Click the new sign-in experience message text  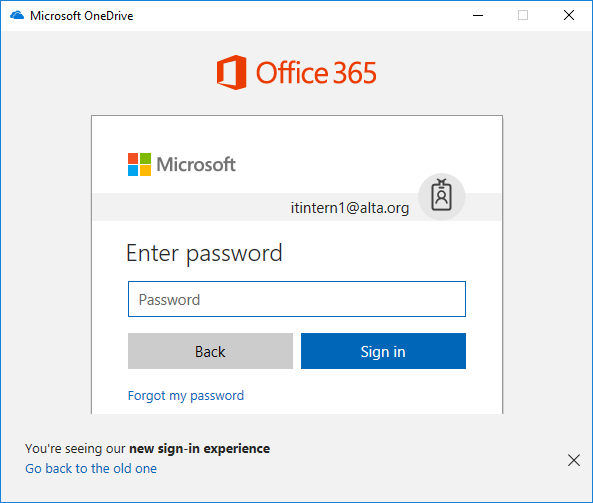tap(147, 449)
